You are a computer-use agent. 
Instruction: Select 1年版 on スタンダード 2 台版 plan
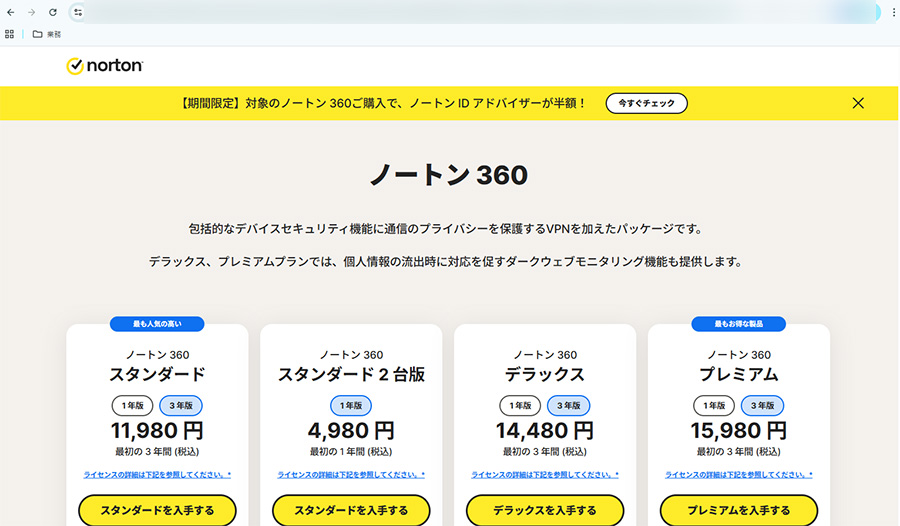click(351, 405)
